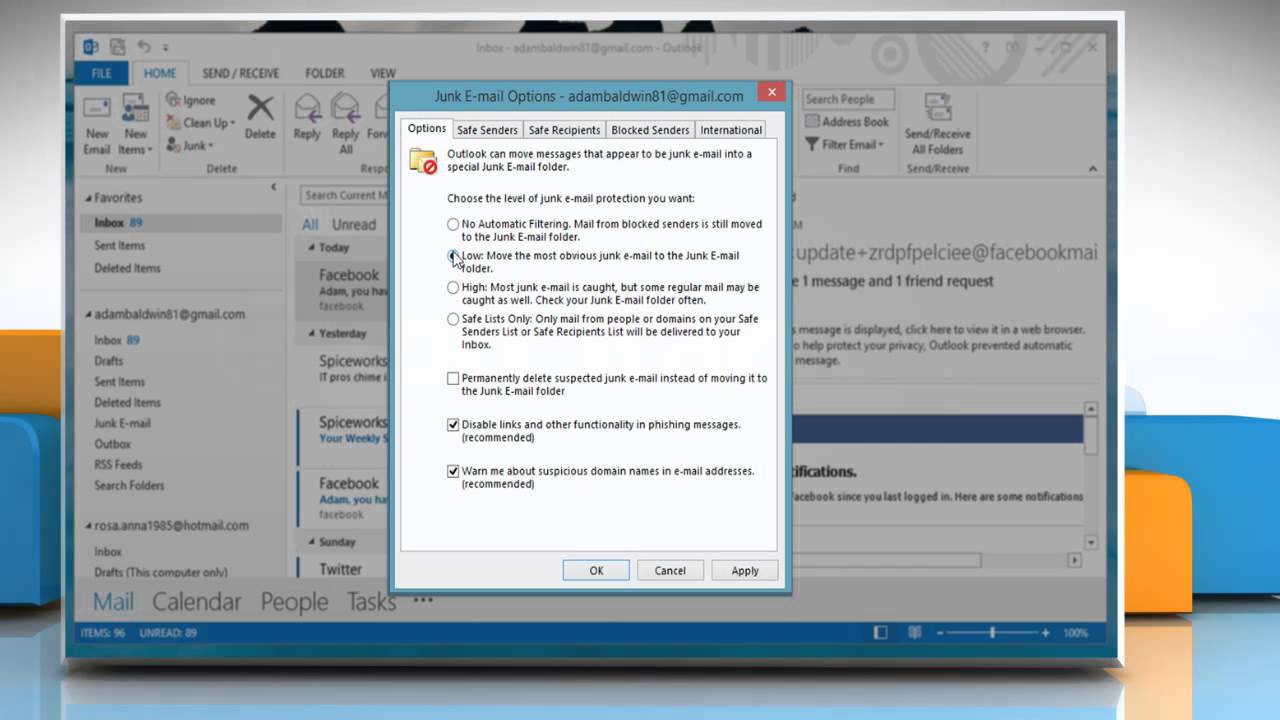The height and width of the screenshot is (720, 1280).
Task: Select the Options tab in the dialog
Action: coord(427,128)
